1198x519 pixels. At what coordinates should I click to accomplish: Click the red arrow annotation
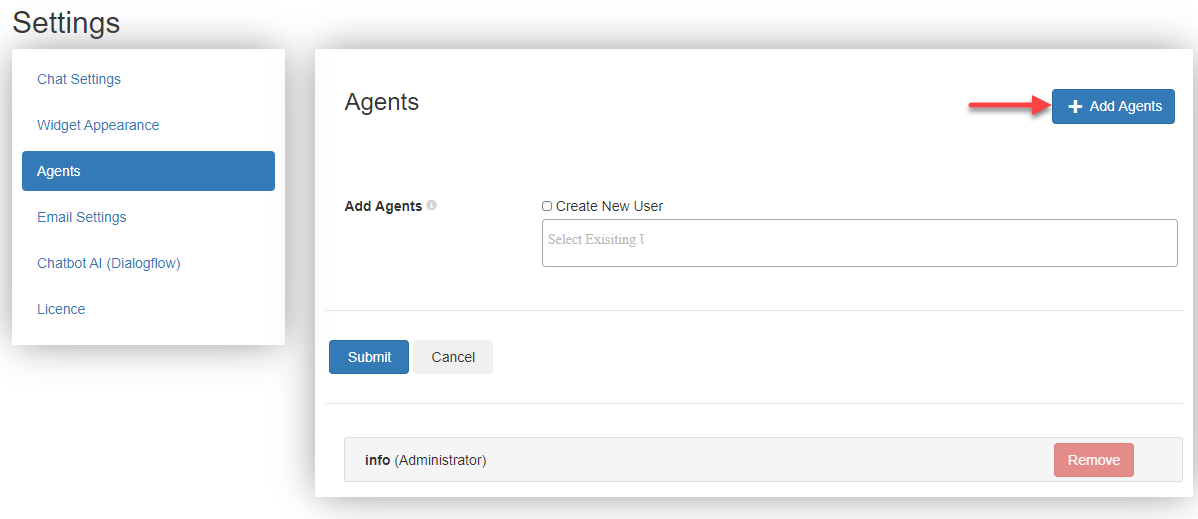pos(1009,105)
